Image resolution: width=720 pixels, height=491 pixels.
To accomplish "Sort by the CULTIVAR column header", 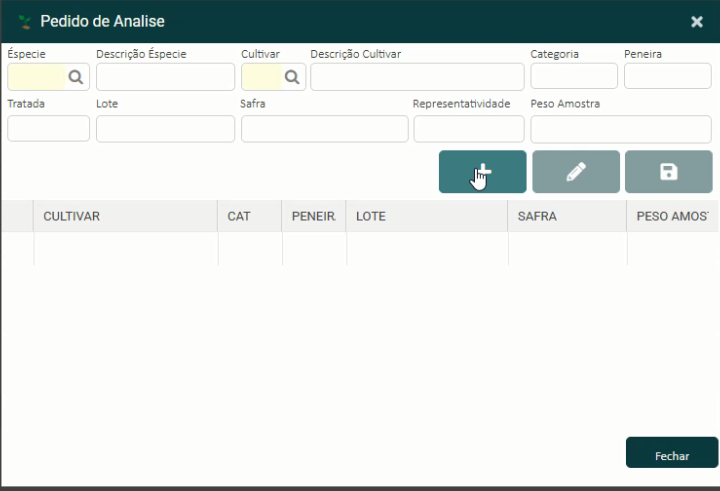I will point(71,216).
